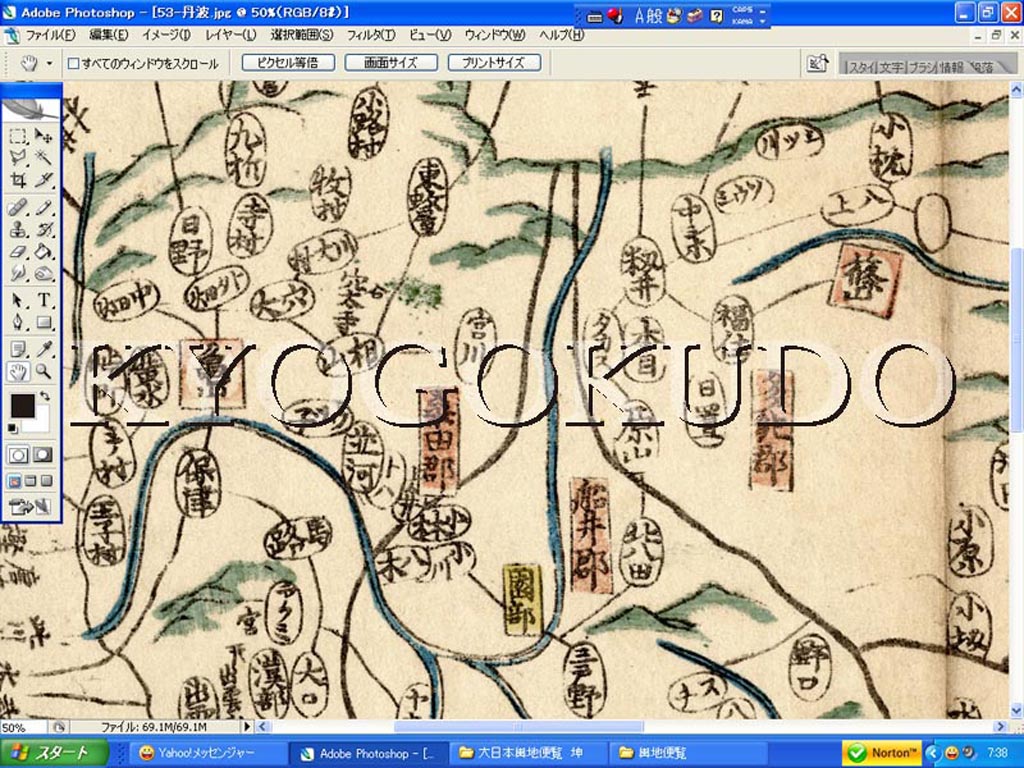Enable Standard Screen mode
Screen dimensions: 1024x768
tap(14, 482)
